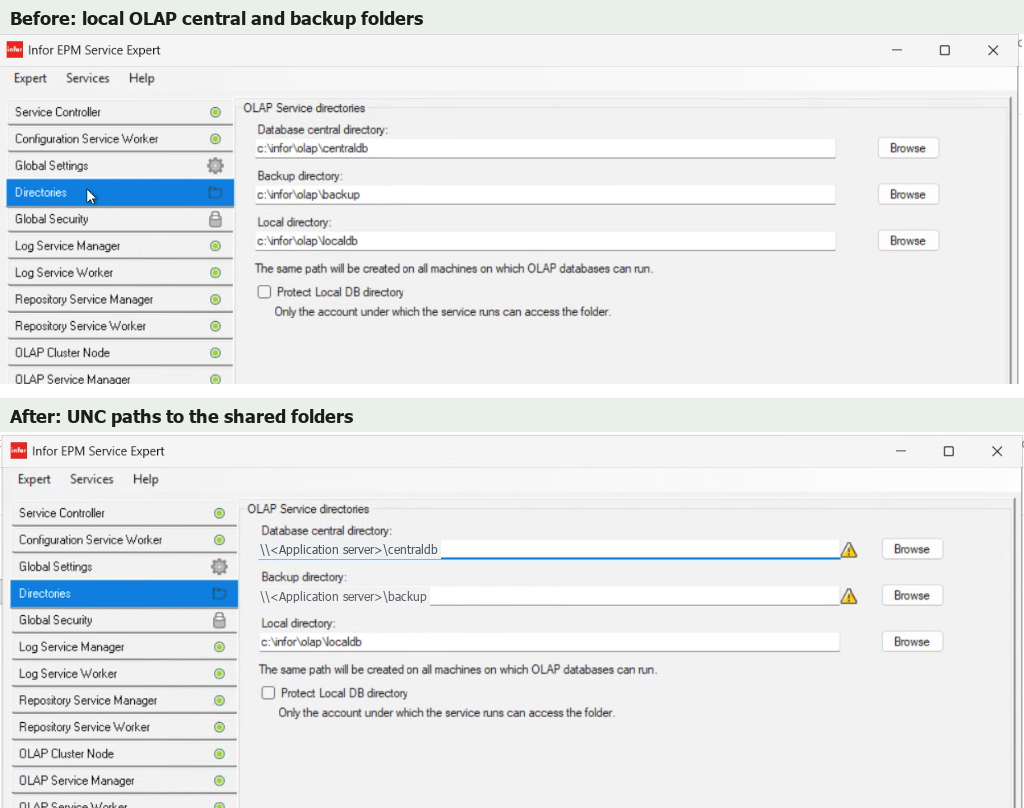
Task: Click the Repository Service Manager status icon in the After window
Action: point(219,701)
